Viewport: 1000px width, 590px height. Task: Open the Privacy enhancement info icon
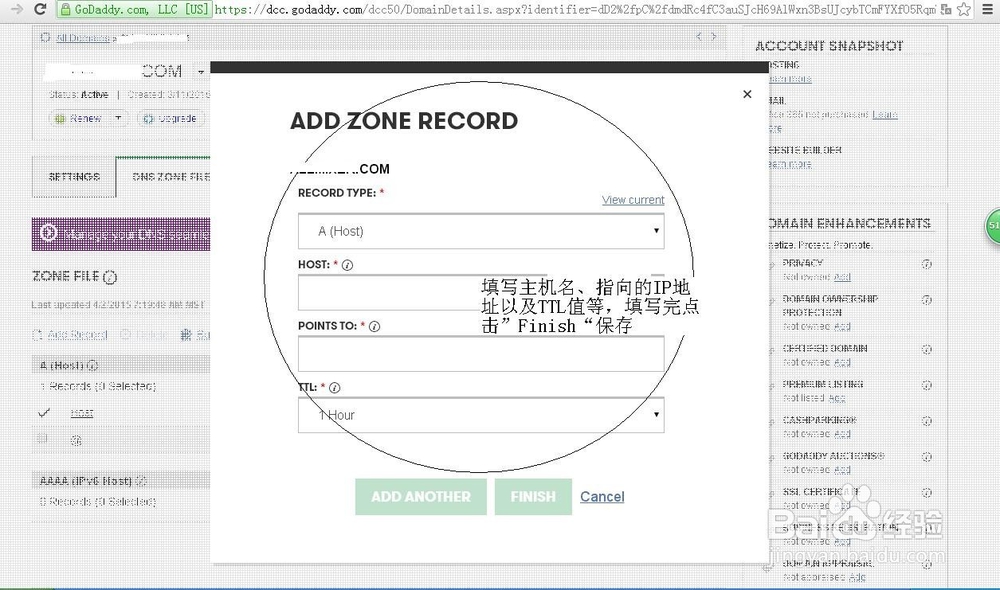[927, 263]
